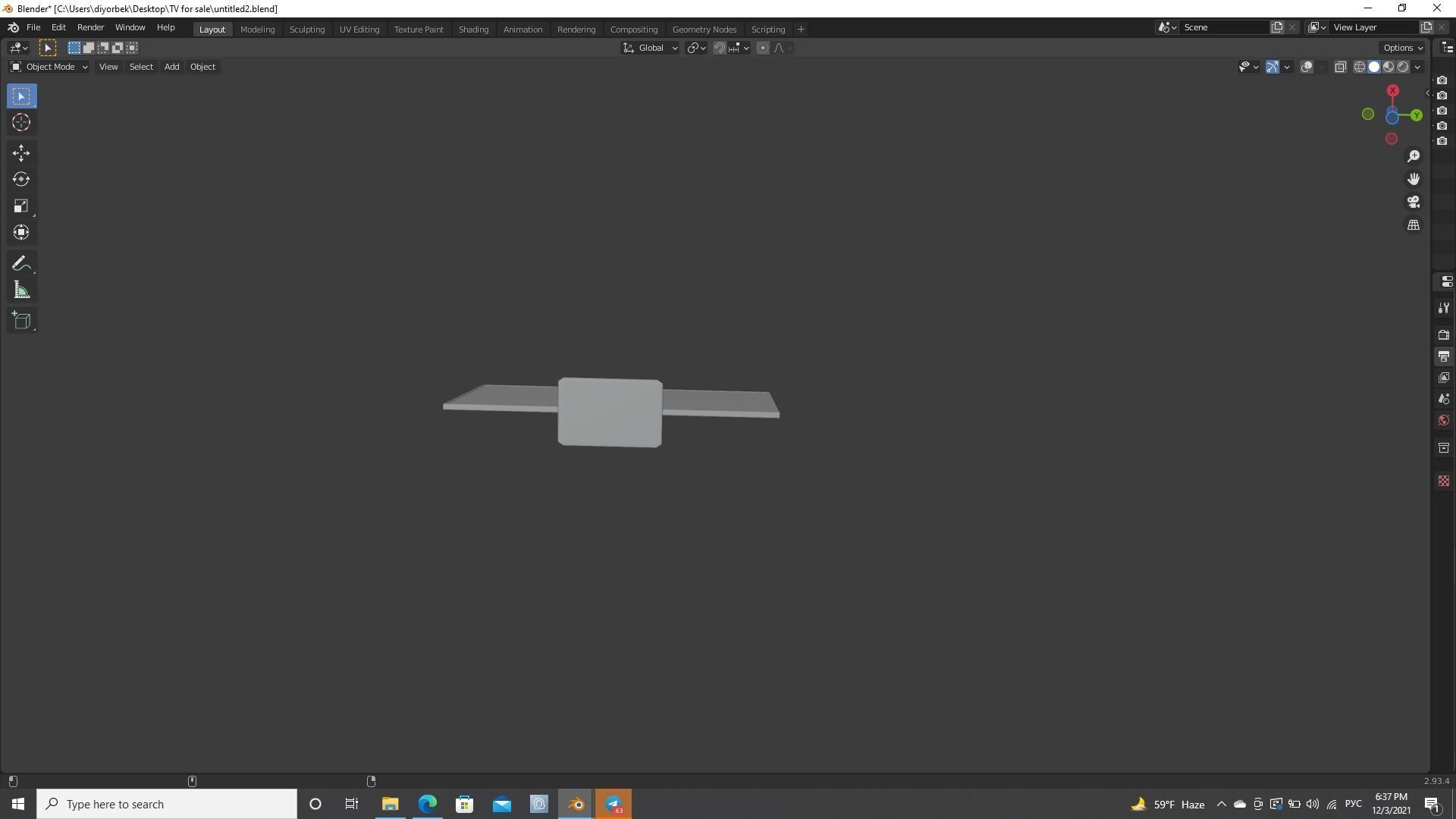Open the viewport Select menu
This screenshot has width=1456, height=819.
tap(141, 67)
